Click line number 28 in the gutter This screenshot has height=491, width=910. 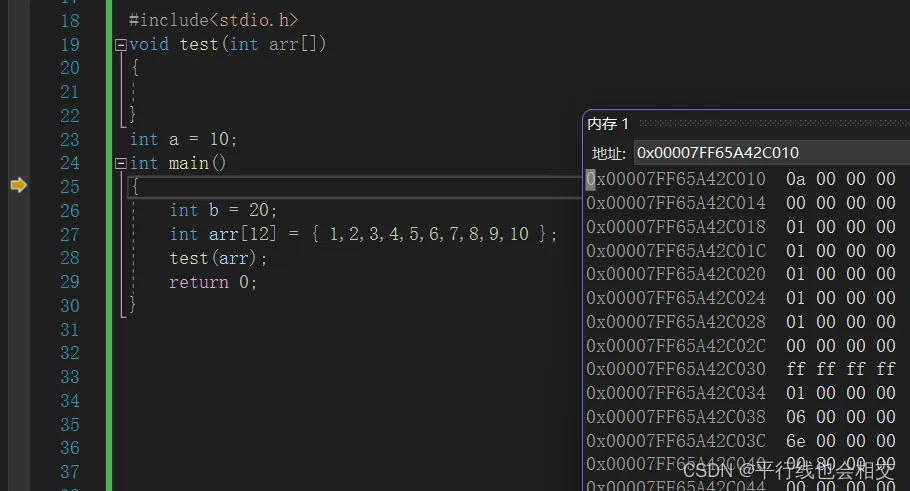pos(70,258)
